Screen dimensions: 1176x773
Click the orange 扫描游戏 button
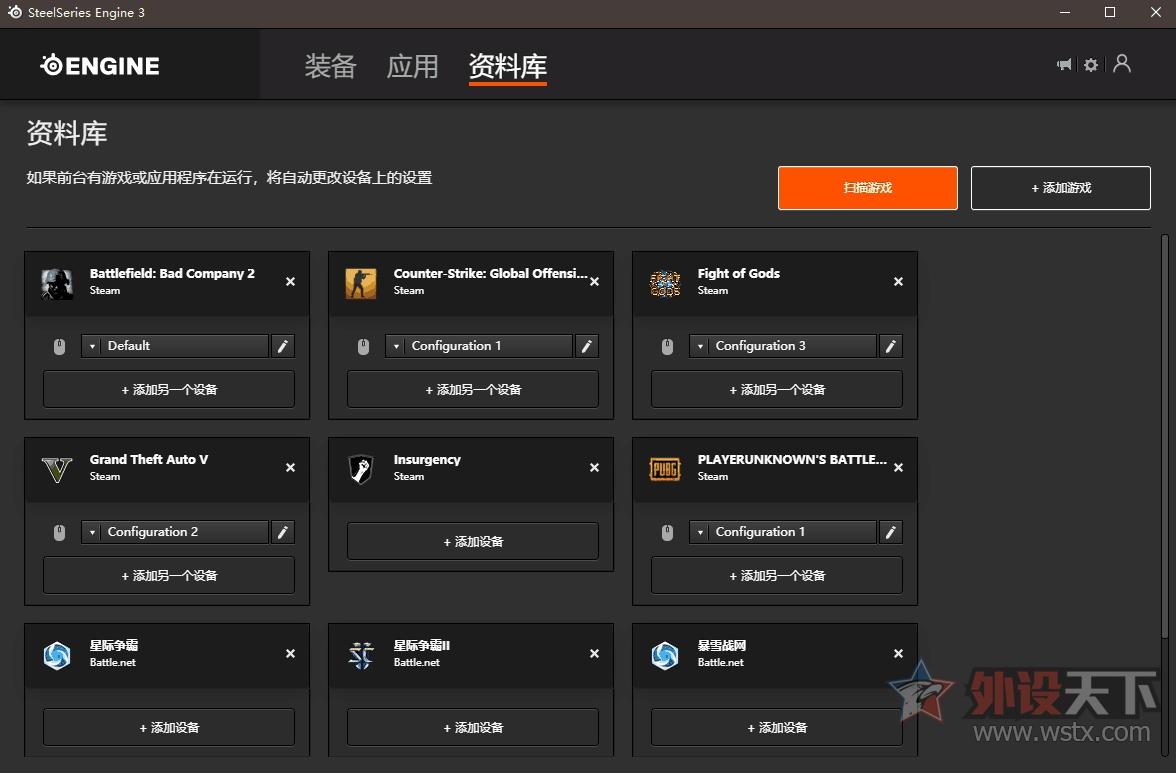click(868, 187)
